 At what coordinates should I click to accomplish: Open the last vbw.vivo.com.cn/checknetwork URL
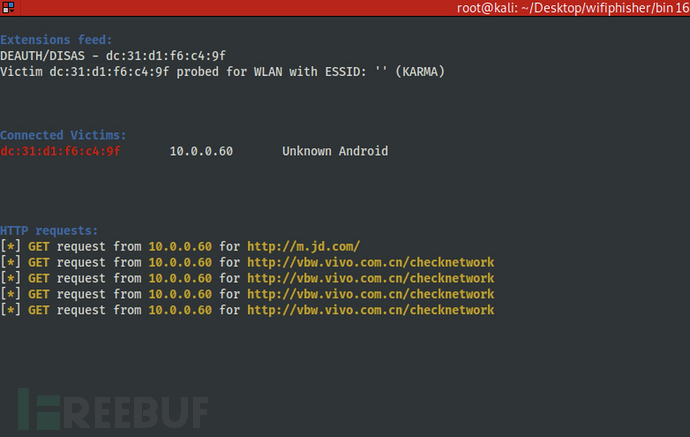click(x=371, y=310)
